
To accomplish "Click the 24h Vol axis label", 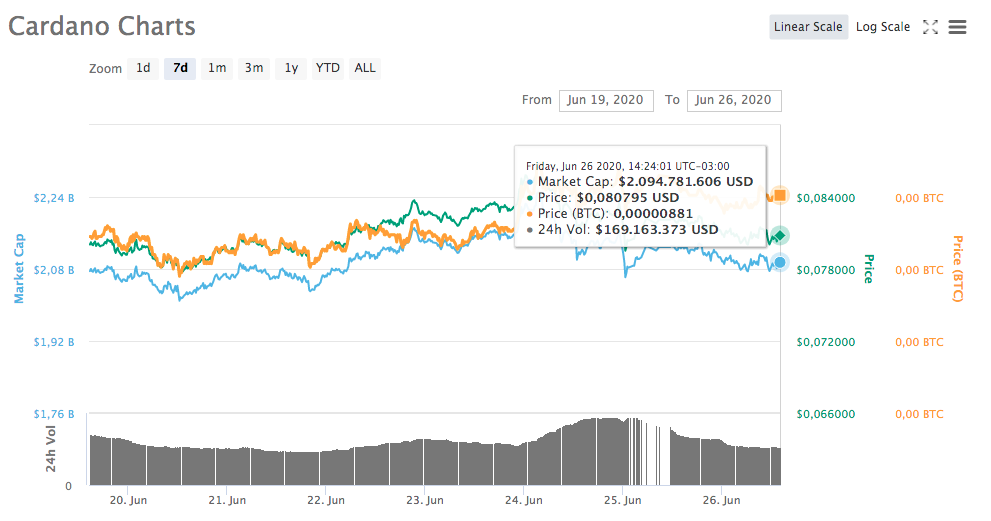I will (x=51, y=449).
